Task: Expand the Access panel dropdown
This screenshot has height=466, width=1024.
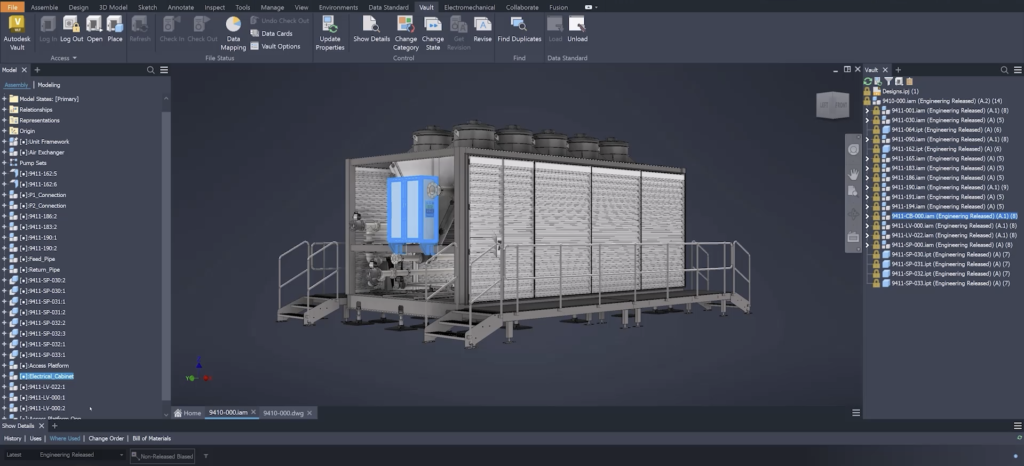Action: point(74,58)
